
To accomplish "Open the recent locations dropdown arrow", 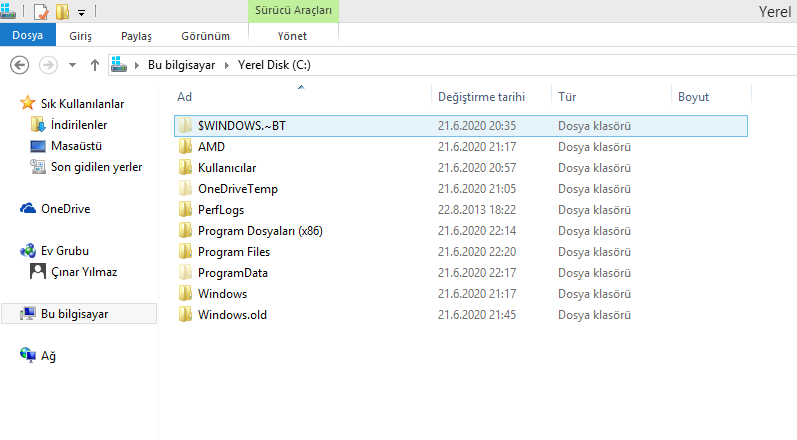I will click(72, 65).
